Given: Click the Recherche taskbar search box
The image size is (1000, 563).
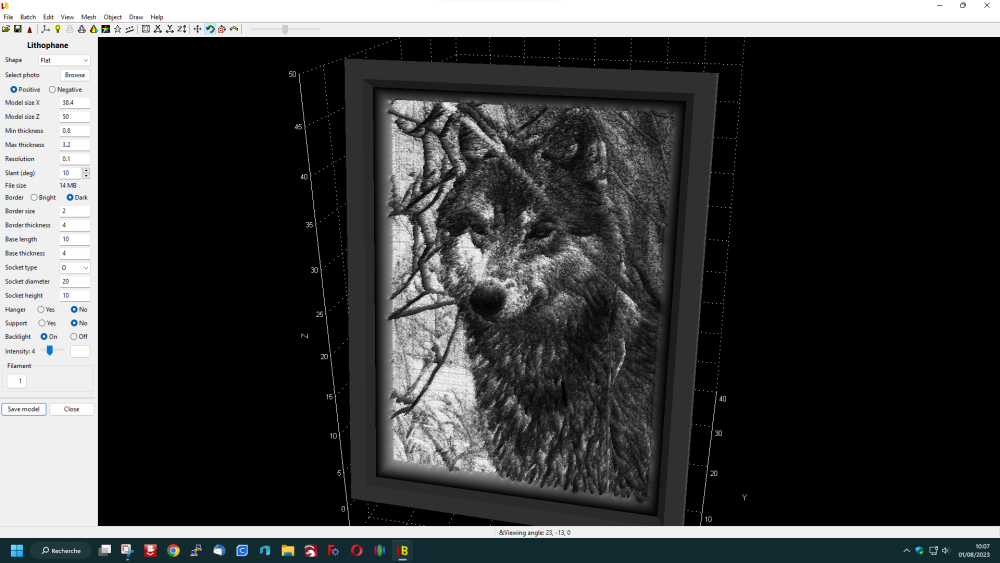Looking at the screenshot, I should tap(61, 550).
